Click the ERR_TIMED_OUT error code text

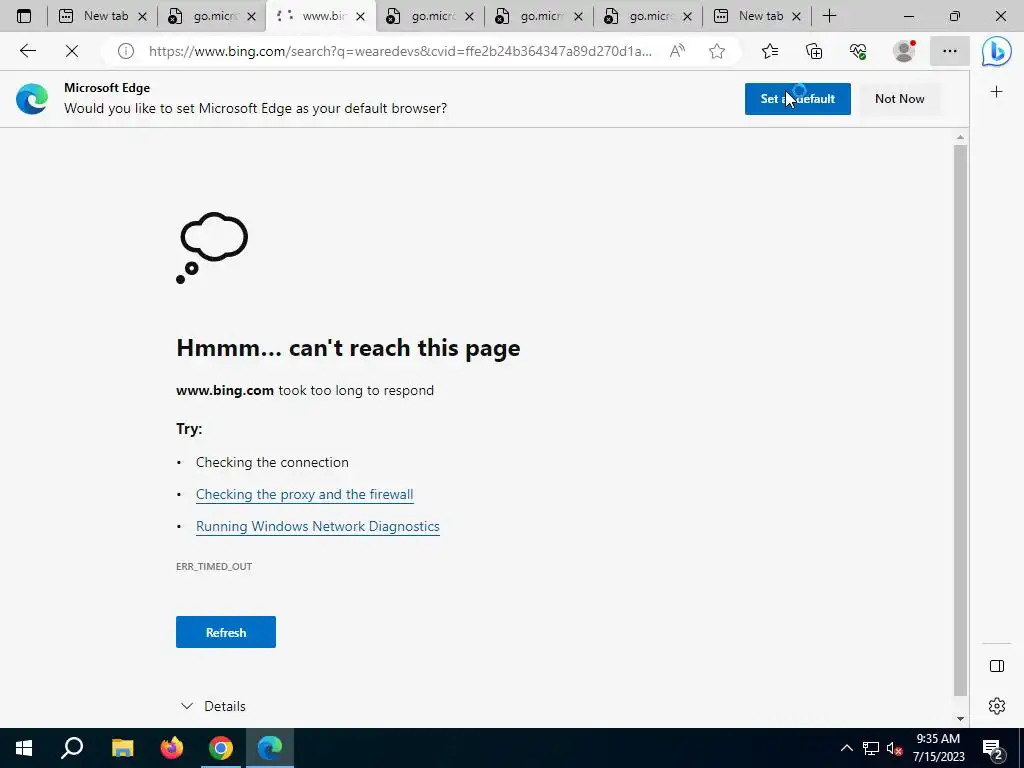pyautogui.click(x=214, y=566)
